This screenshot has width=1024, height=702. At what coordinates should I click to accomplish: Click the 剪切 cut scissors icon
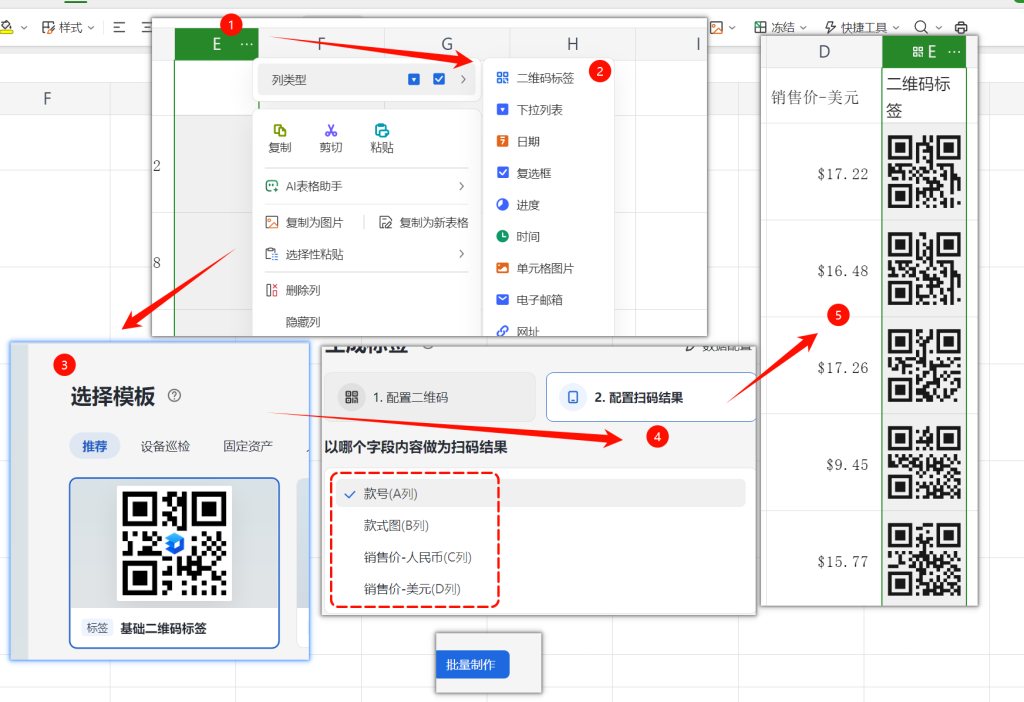pyautogui.click(x=331, y=131)
